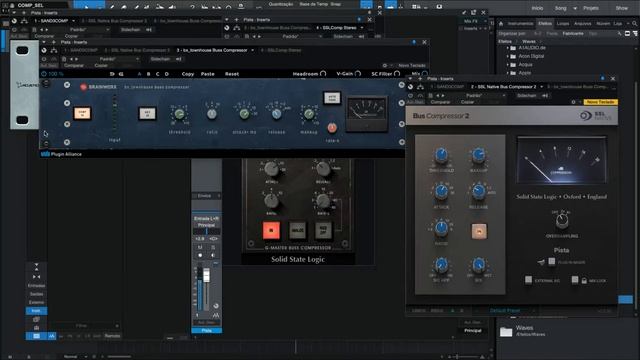Screen dimensions: 640x360
Task: Add insert with plus icon in townhouse window
Action: [x=53, y=42]
